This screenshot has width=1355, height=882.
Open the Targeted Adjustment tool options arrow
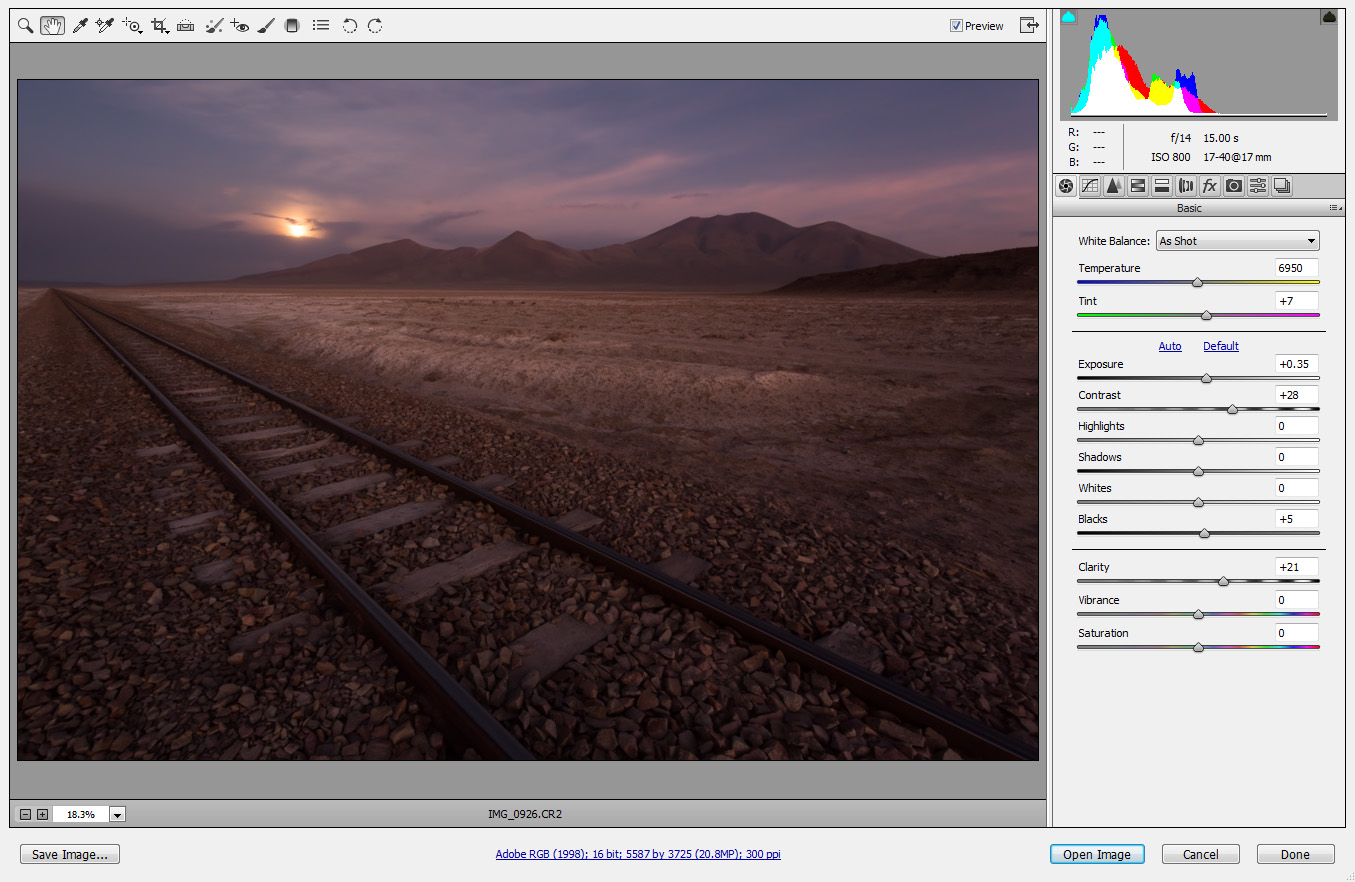pos(140,32)
